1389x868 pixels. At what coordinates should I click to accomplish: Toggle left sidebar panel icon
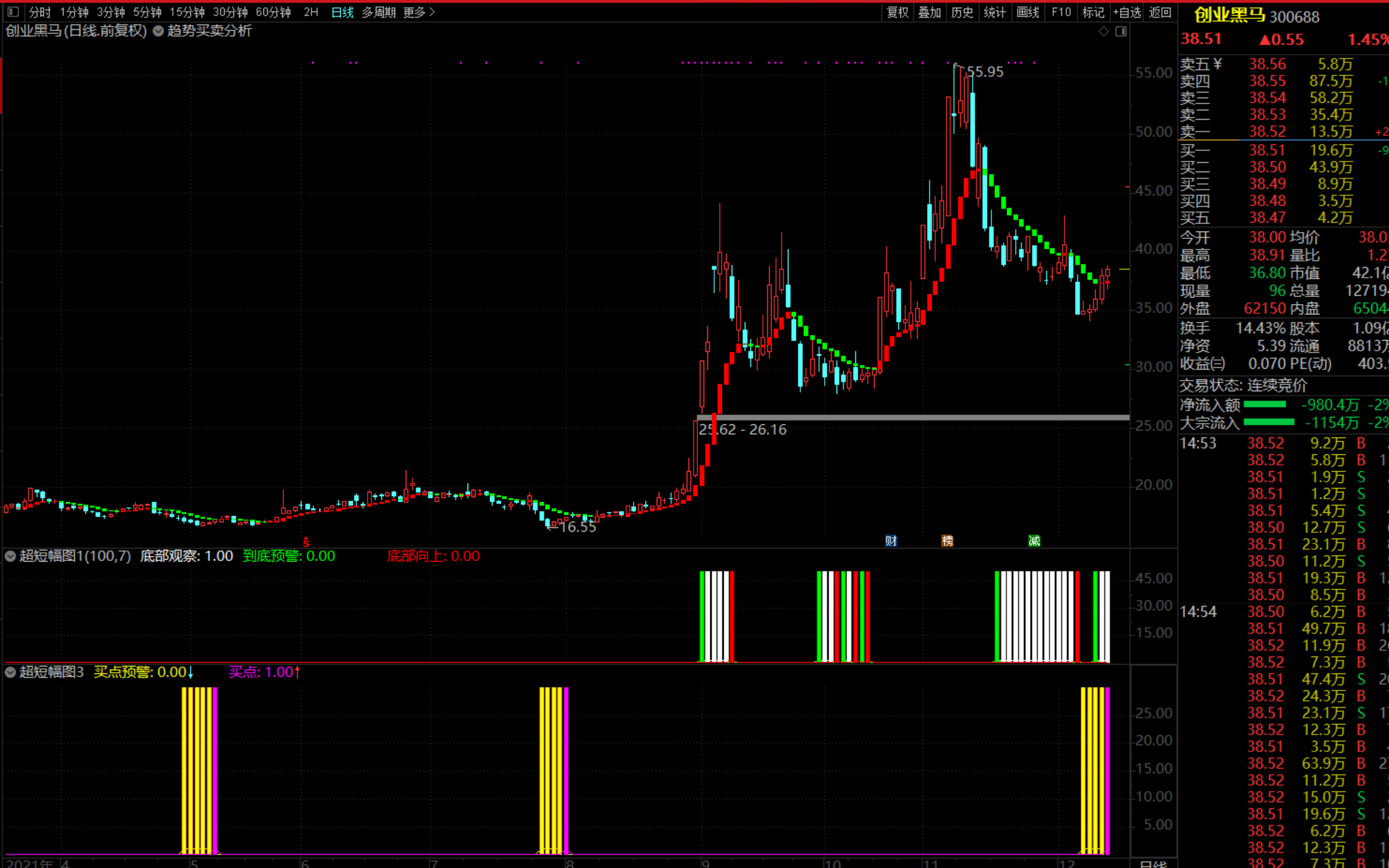(12, 12)
